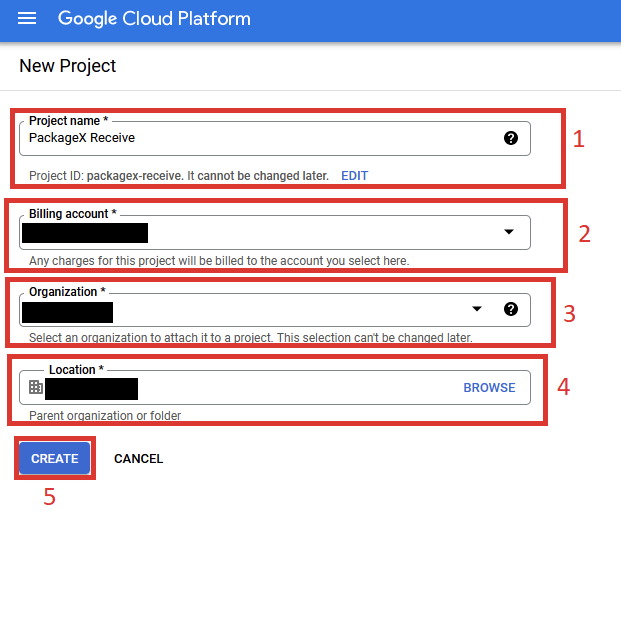Click the blue CREATE button
Screen dimensions: 621x631
tap(55, 459)
